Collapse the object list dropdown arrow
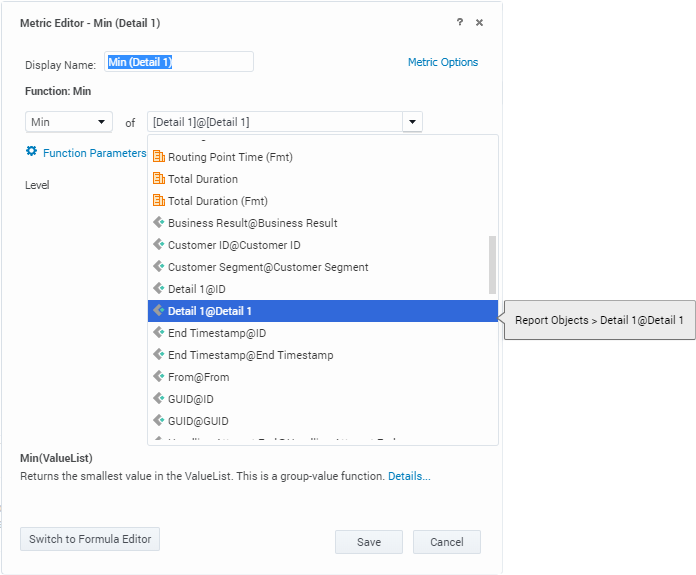 (412, 122)
